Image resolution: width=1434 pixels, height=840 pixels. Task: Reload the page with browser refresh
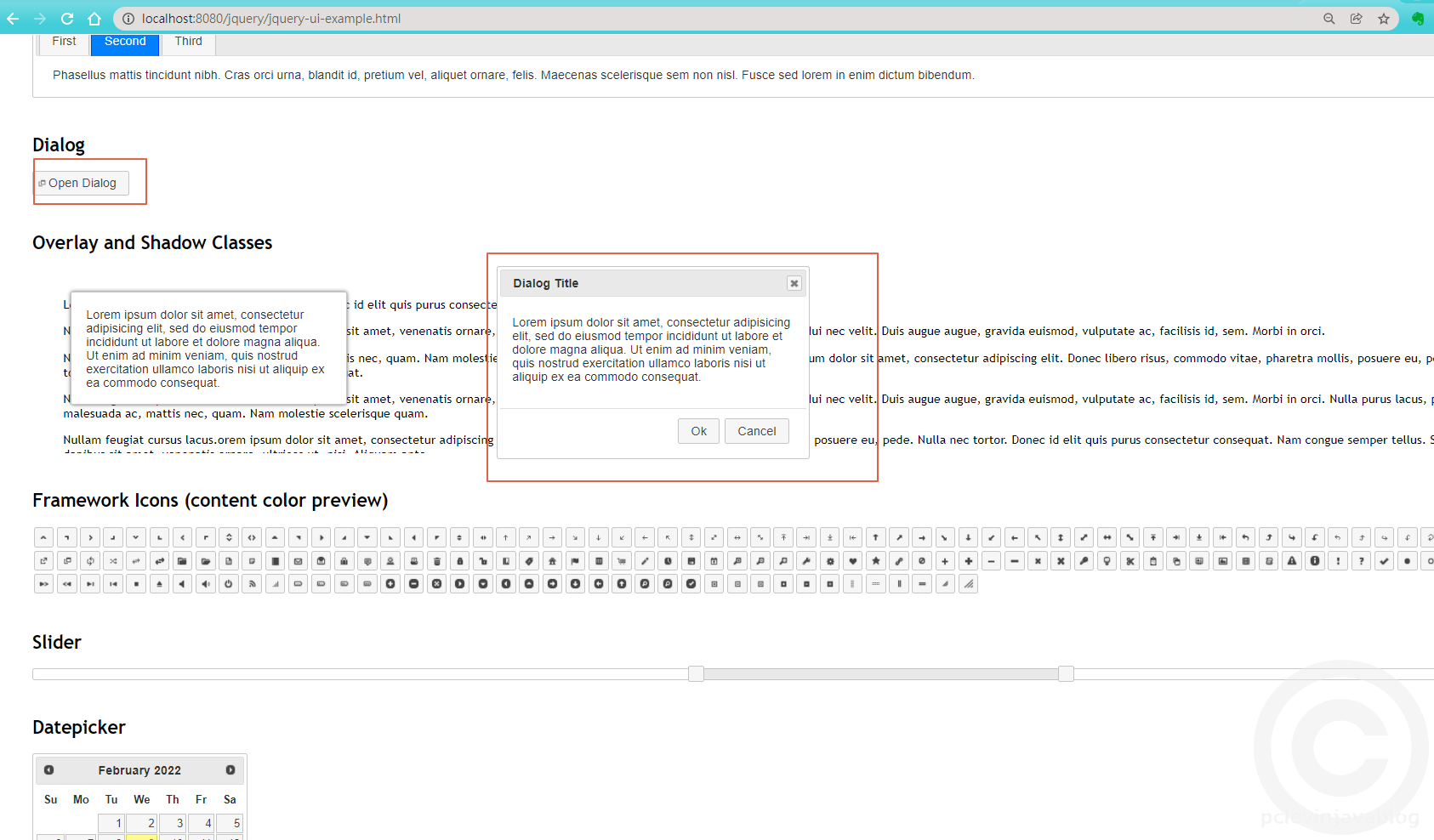pyautogui.click(x=67, y=19)
